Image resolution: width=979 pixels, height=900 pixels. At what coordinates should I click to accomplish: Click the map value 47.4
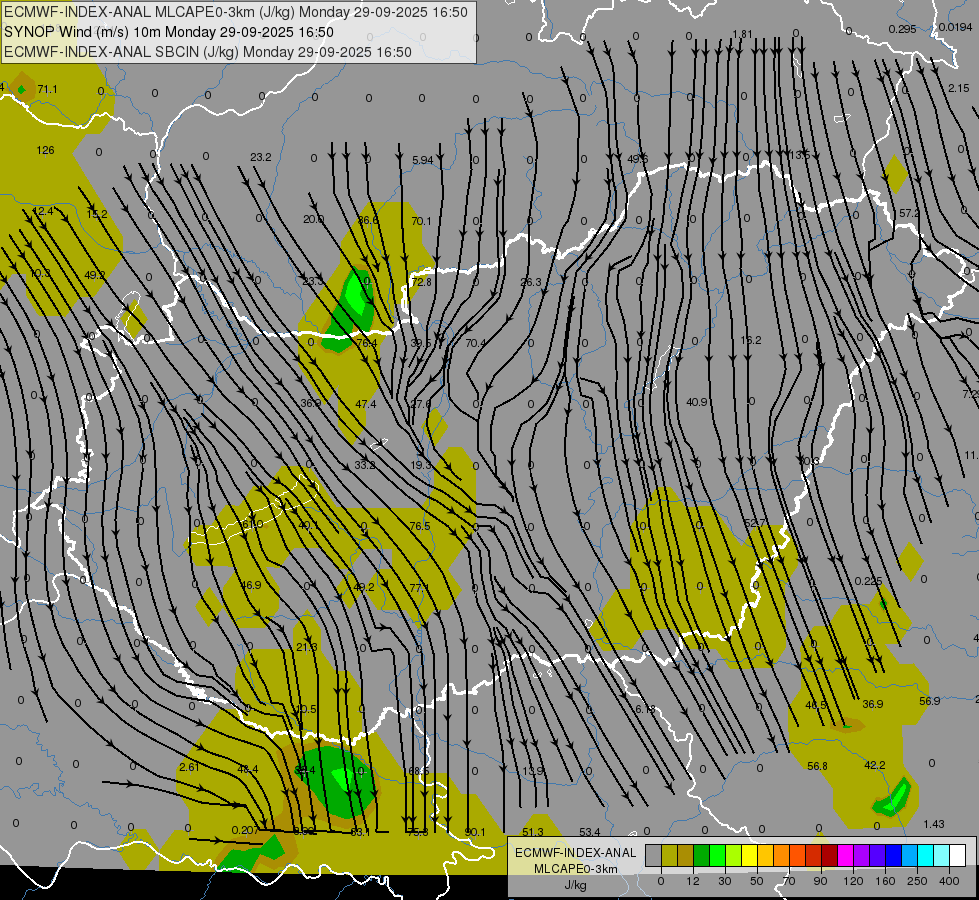[365, 405]
